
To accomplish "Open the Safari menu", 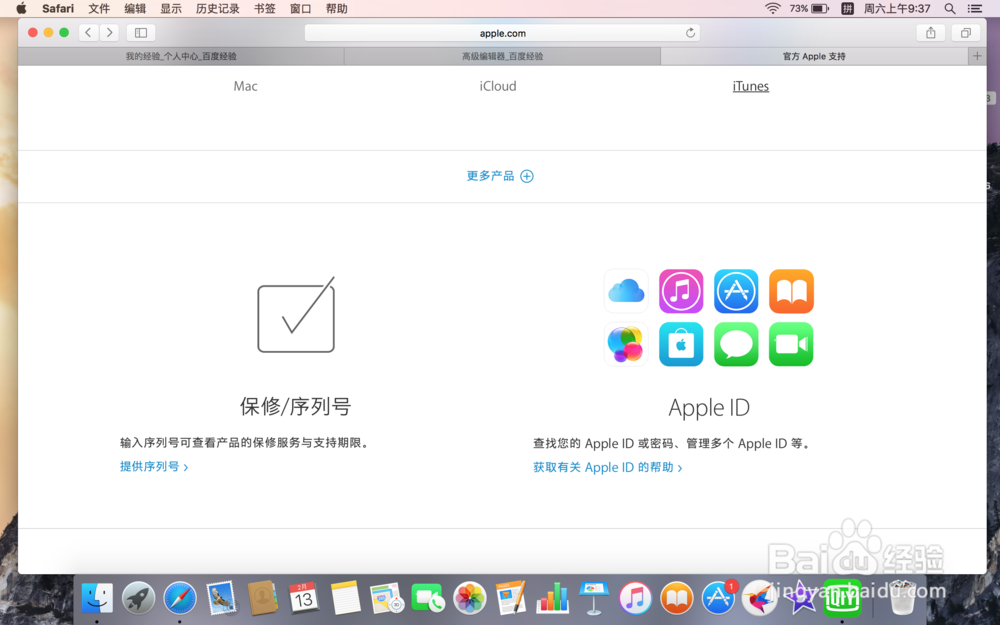I will pos(58,8).
